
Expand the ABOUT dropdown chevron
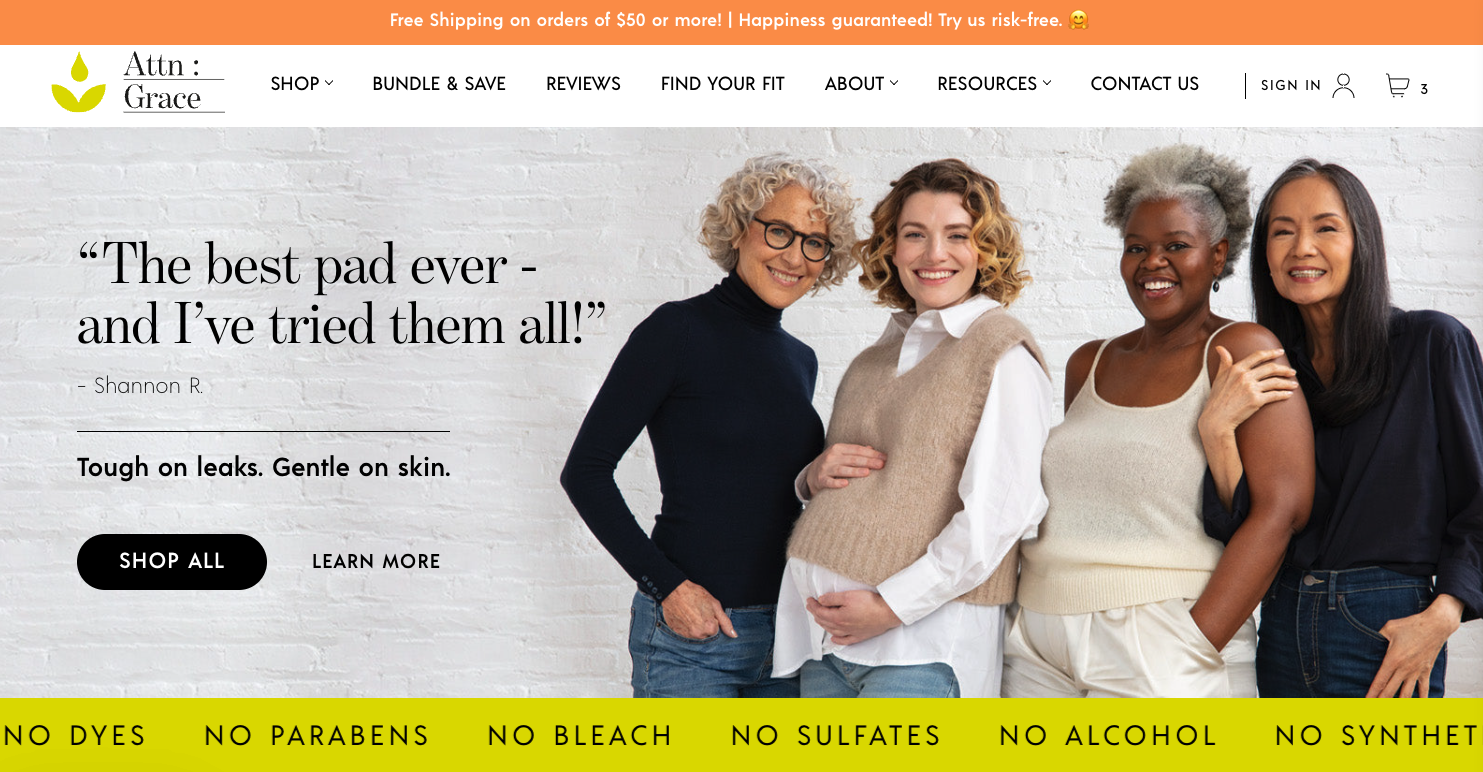(894, 83)
